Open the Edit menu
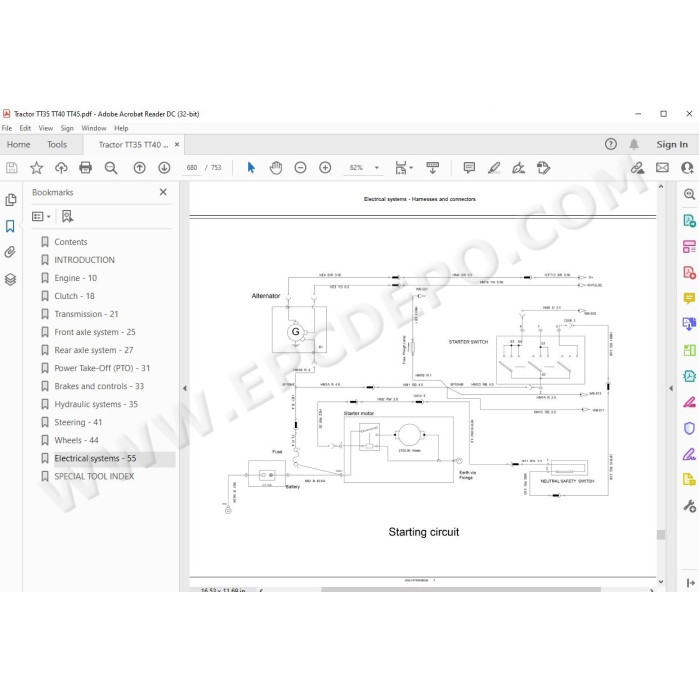 [x=25, y=128]
